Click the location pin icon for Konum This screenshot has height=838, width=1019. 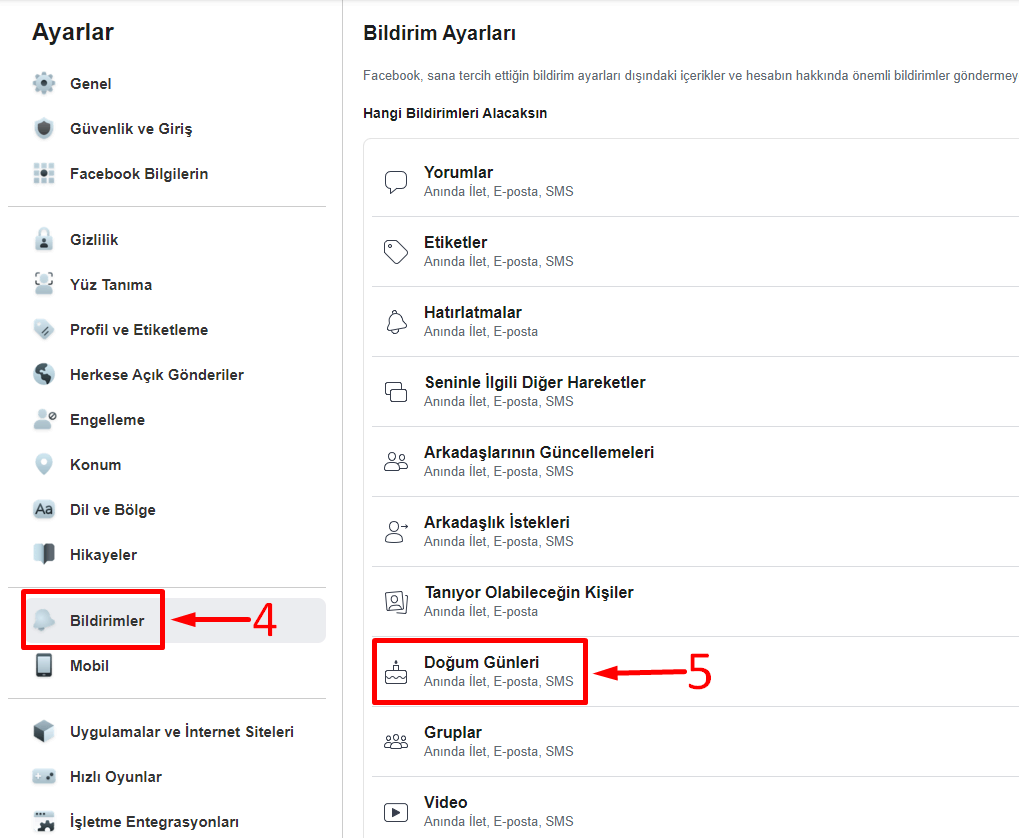tap(44, 465)
